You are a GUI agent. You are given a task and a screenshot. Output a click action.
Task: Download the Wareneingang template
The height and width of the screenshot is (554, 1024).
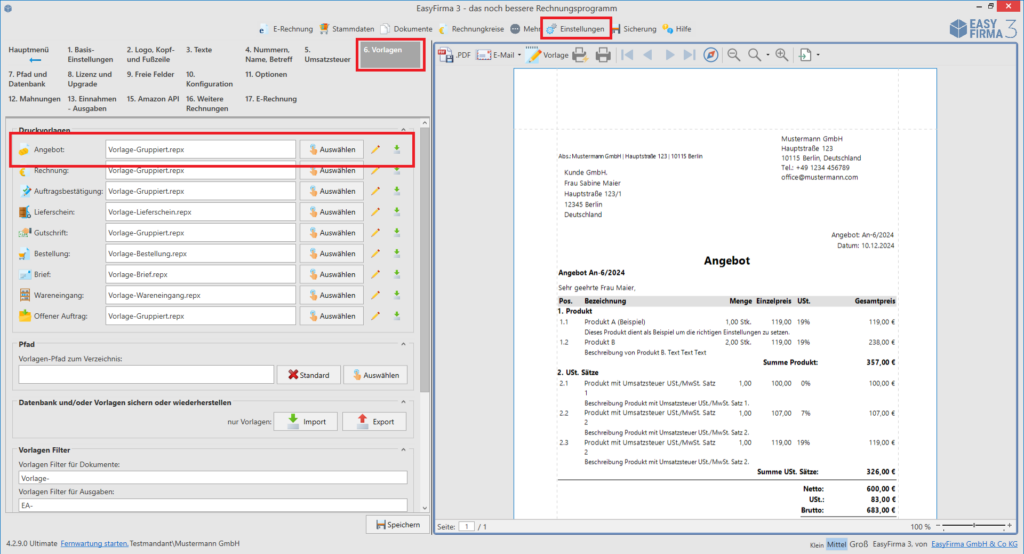pos(396,295)
